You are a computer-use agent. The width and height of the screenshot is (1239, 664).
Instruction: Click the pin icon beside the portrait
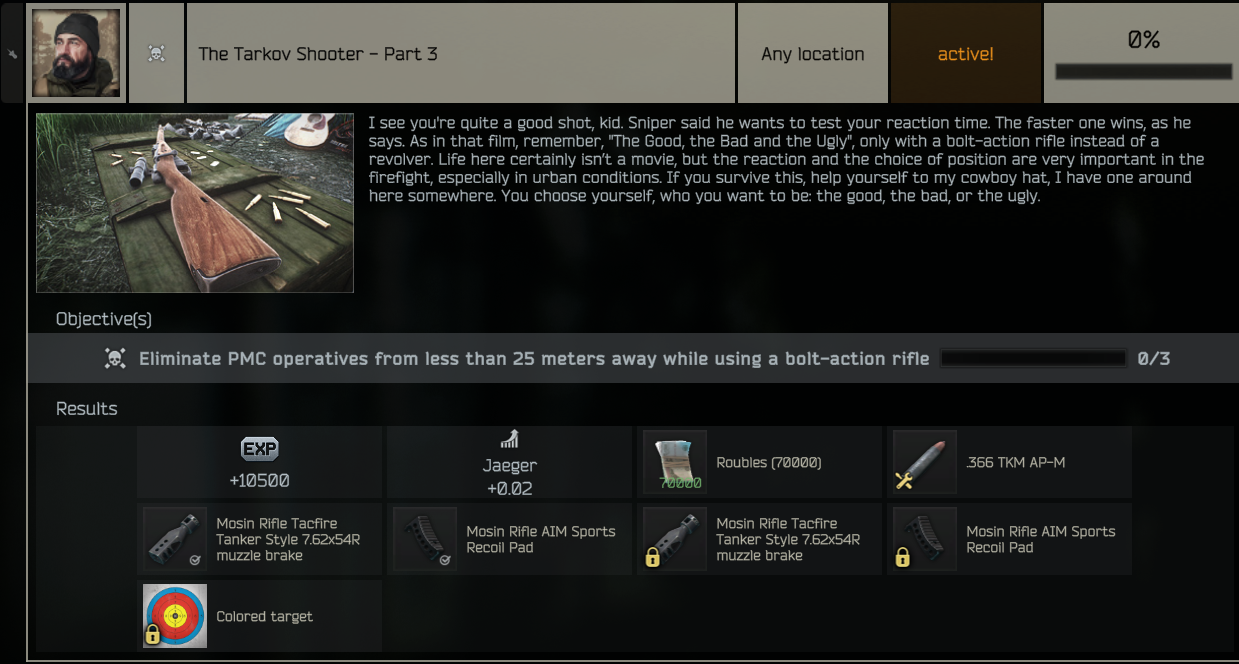coord(13,54)
